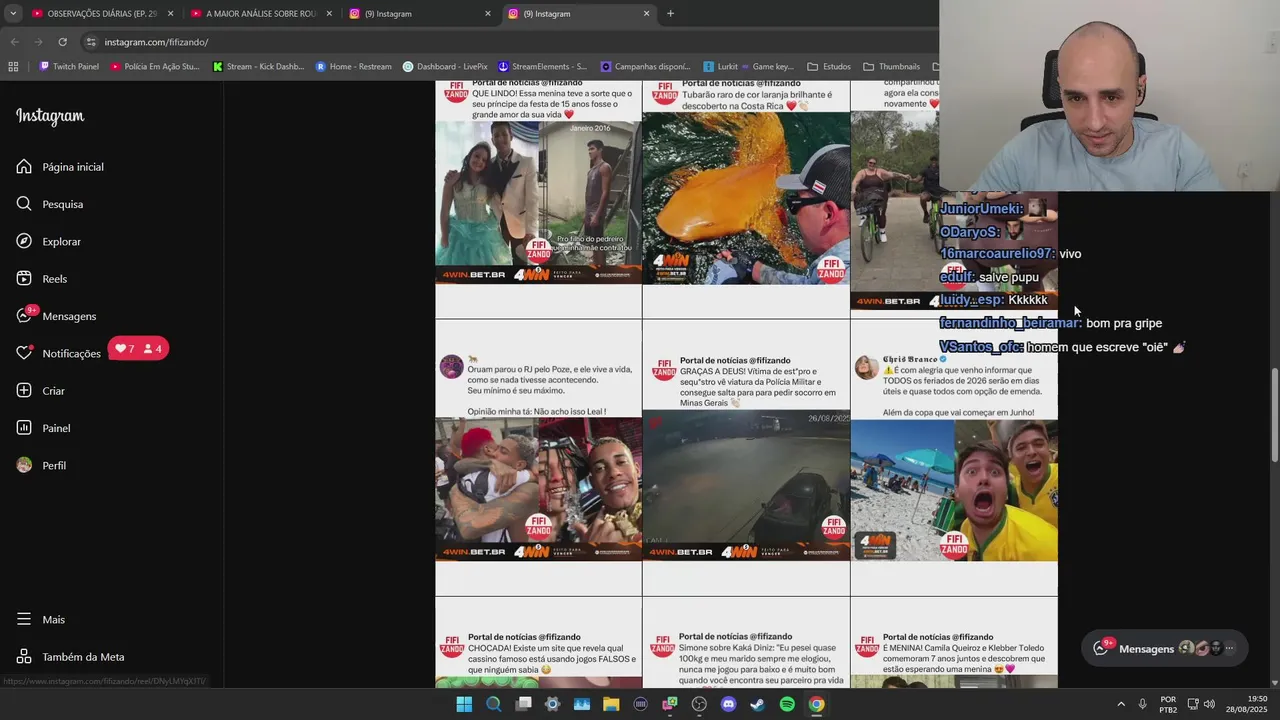Open Instagram Página inicial home icon
Image resolution: width=1280 pixels, height=720 pixels.
click(24, 166)
